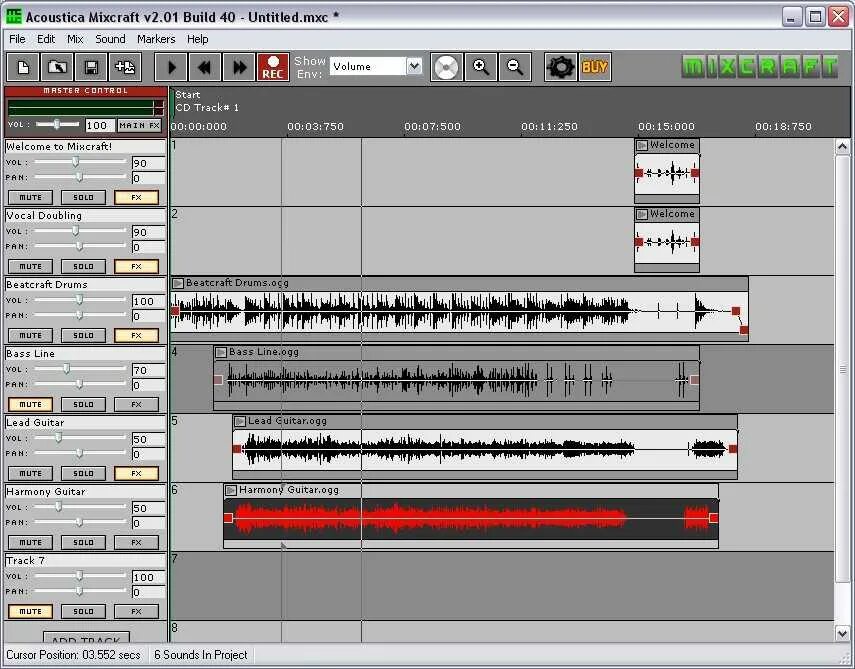Click the BUY toolbar icon
The width and height of the screenshot is (855, 669).
(x=595, y=67)
